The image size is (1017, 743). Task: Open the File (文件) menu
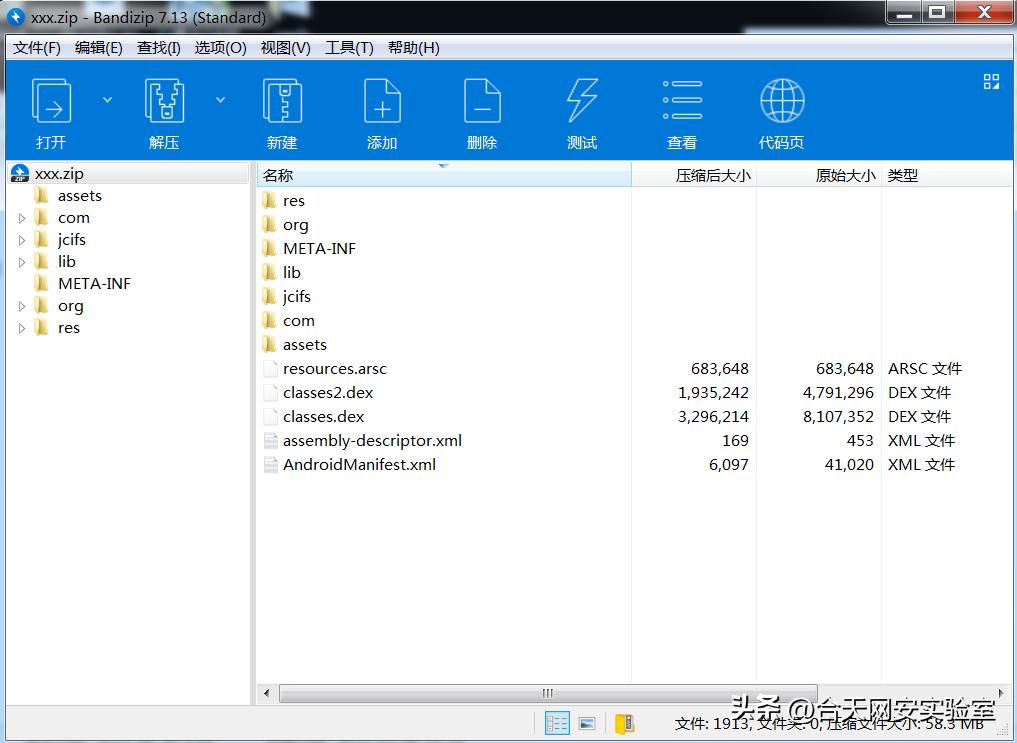37,48
